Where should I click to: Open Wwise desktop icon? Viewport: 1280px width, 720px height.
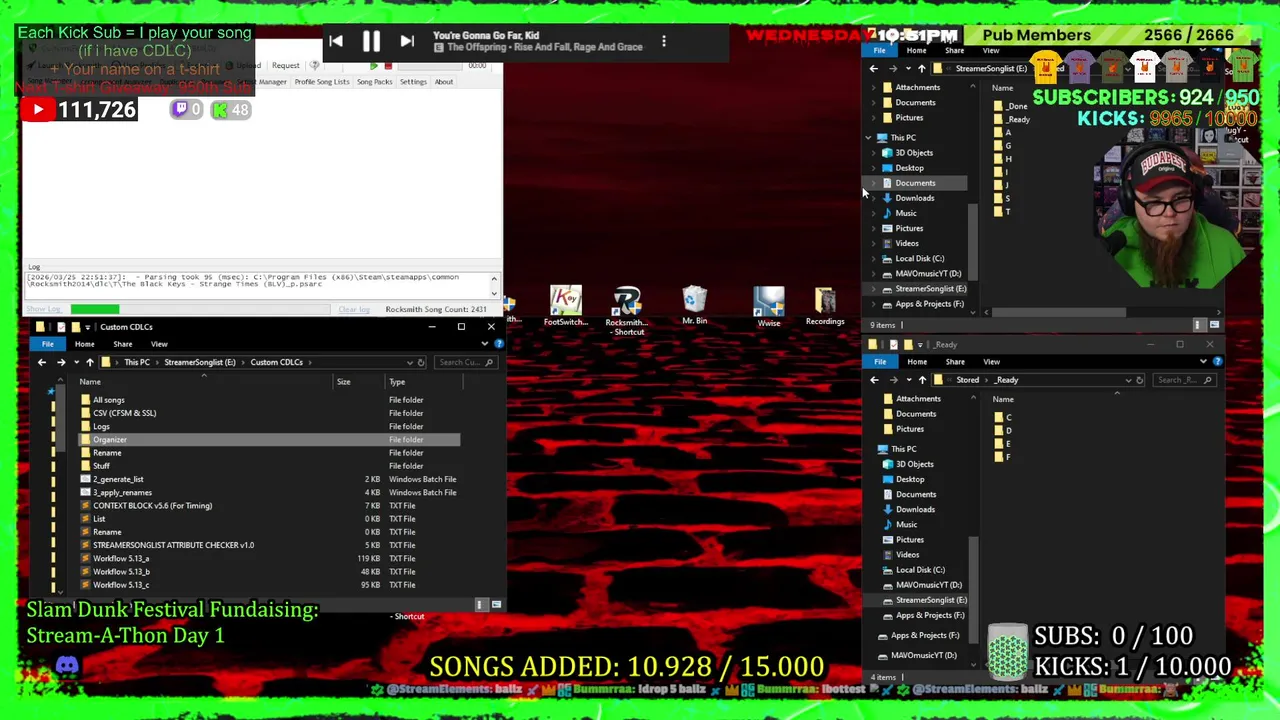768,308
